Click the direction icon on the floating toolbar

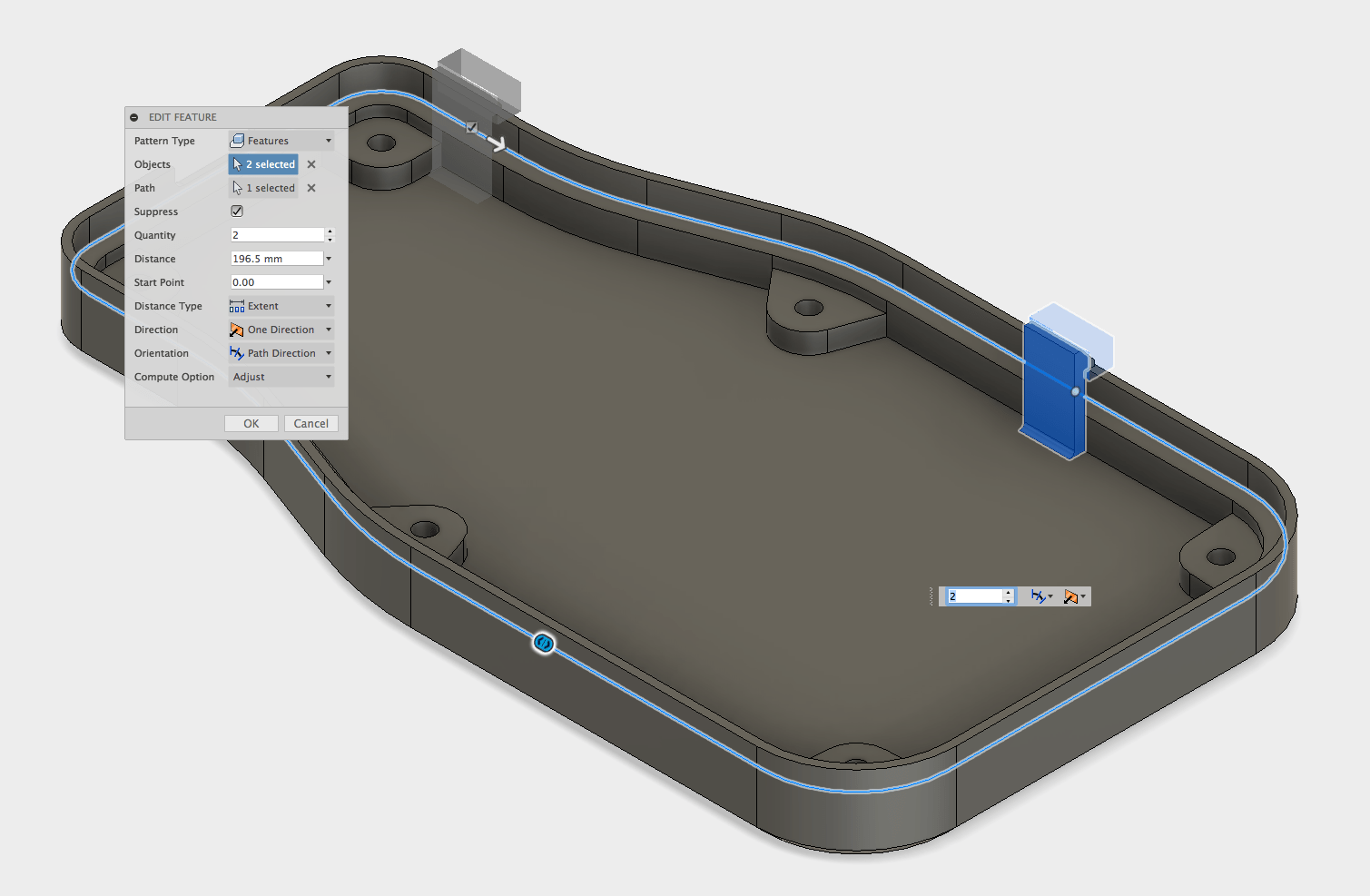[x=1071, y=596]
